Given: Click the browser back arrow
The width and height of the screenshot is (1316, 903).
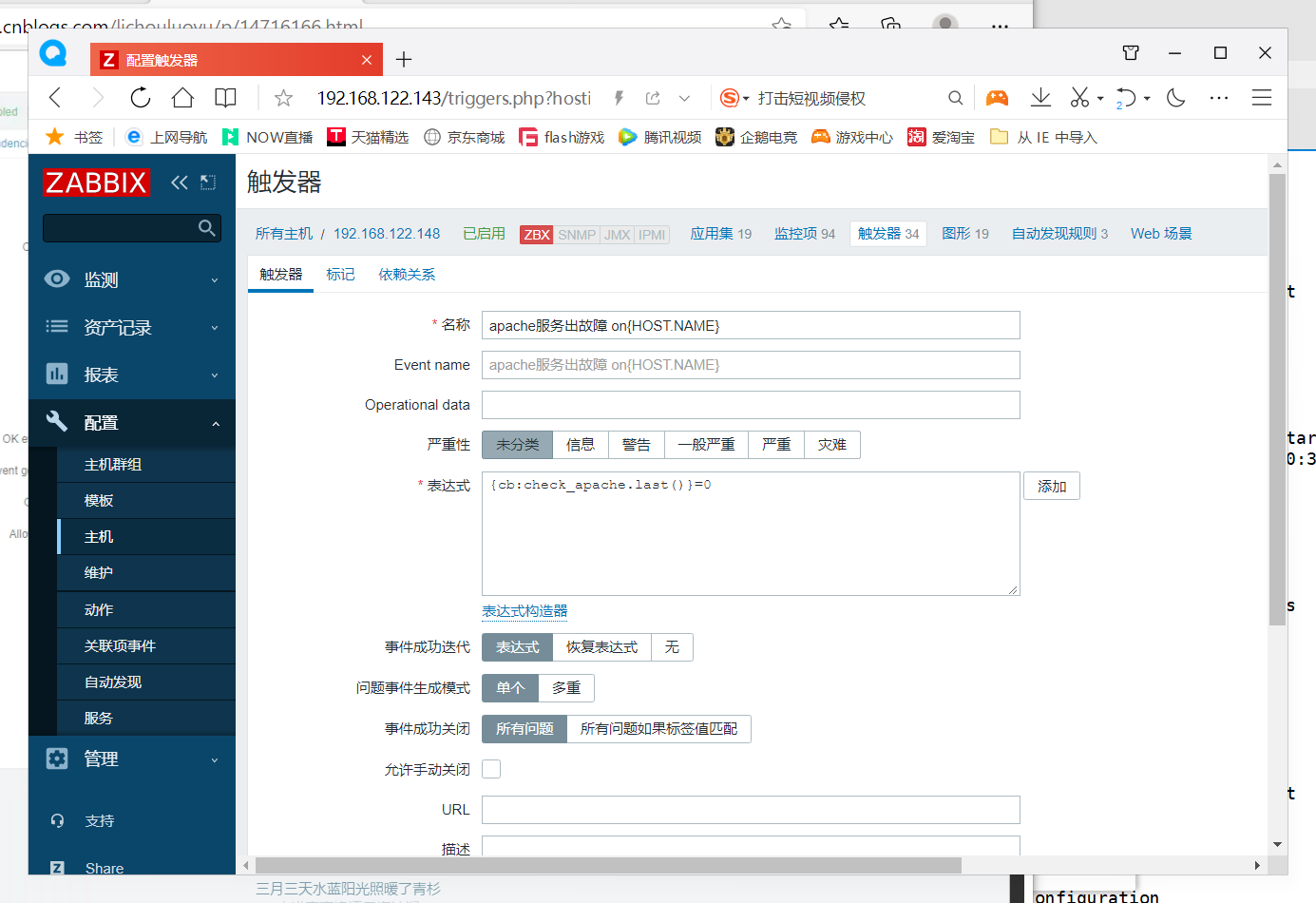Looking at the screenshot, I should tap(55, 98).
